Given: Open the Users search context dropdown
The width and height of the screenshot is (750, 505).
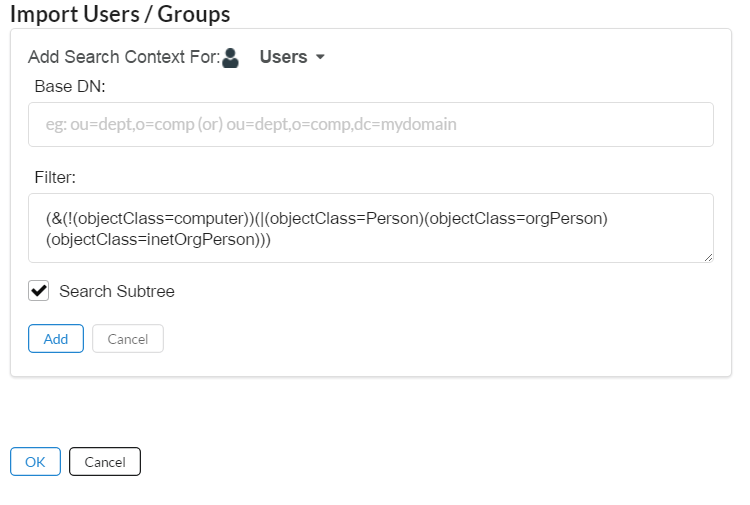Looking at the screenshot, I should pyautogui.click(x=284, y=57).
